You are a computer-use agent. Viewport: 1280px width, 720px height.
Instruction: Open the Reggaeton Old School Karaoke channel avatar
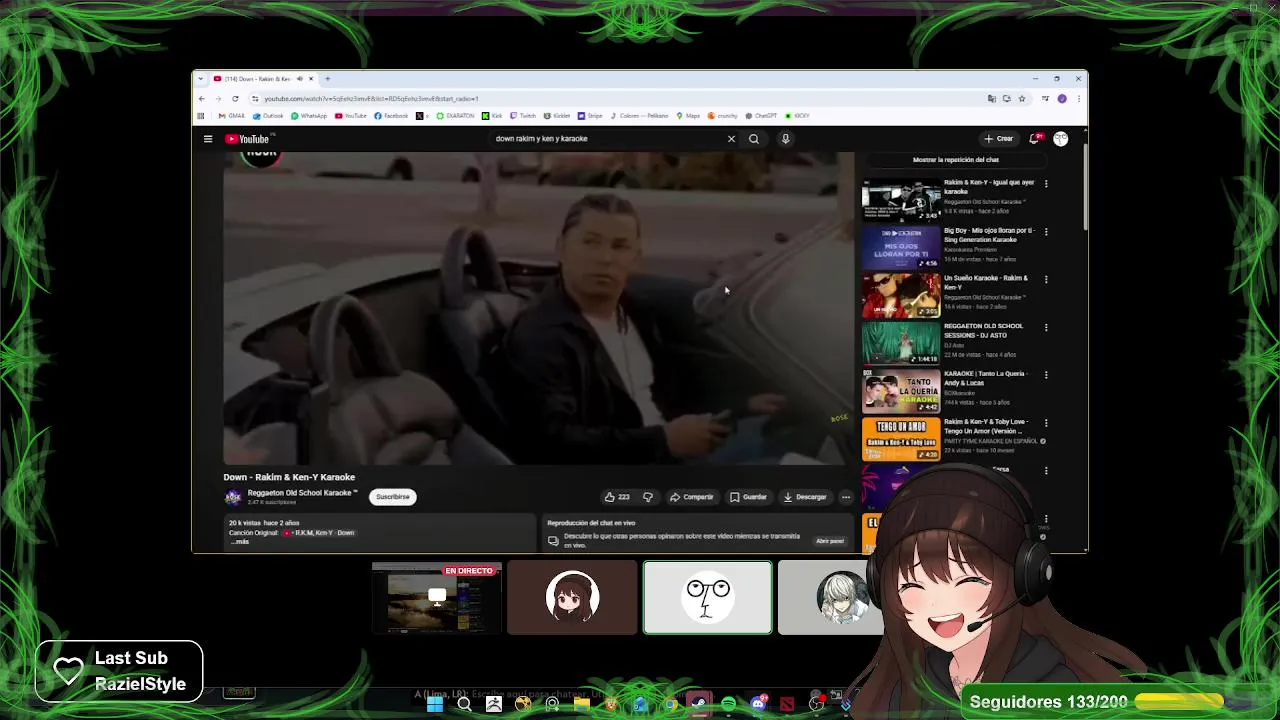point(233,497)
